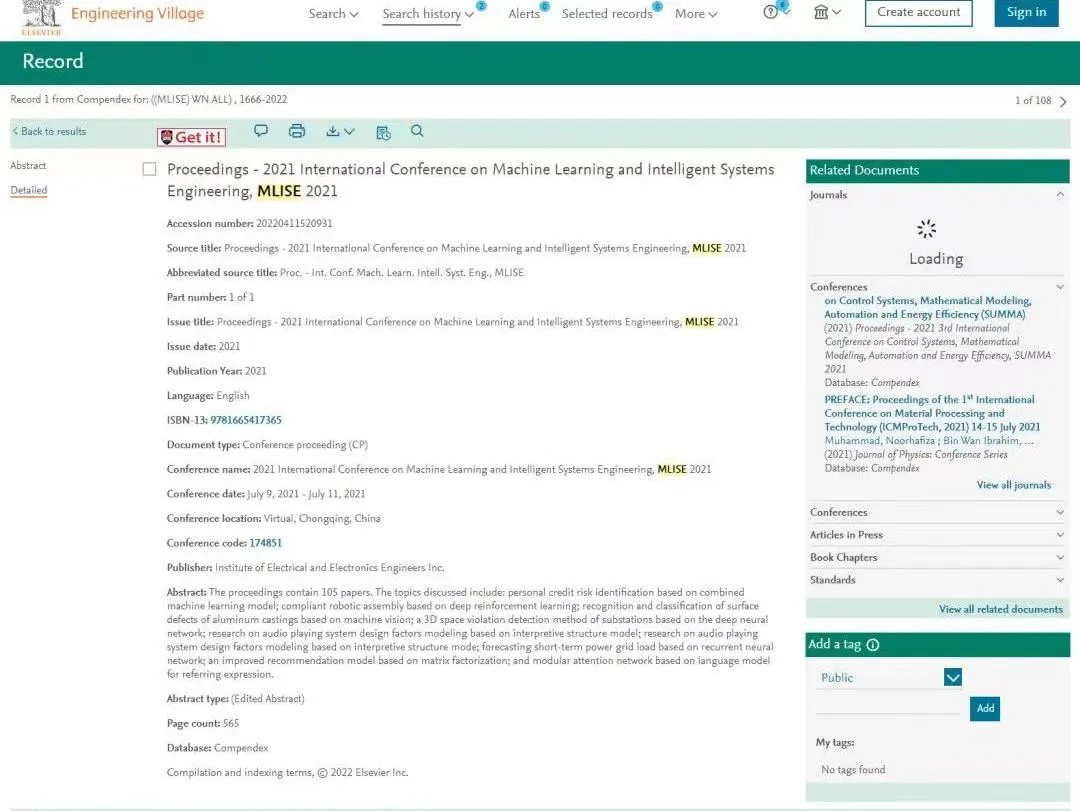The width and height of the screenshot is (1080, 811).
Task: Click the record-list document icon in the toolbar
Action: click(384, 132)
